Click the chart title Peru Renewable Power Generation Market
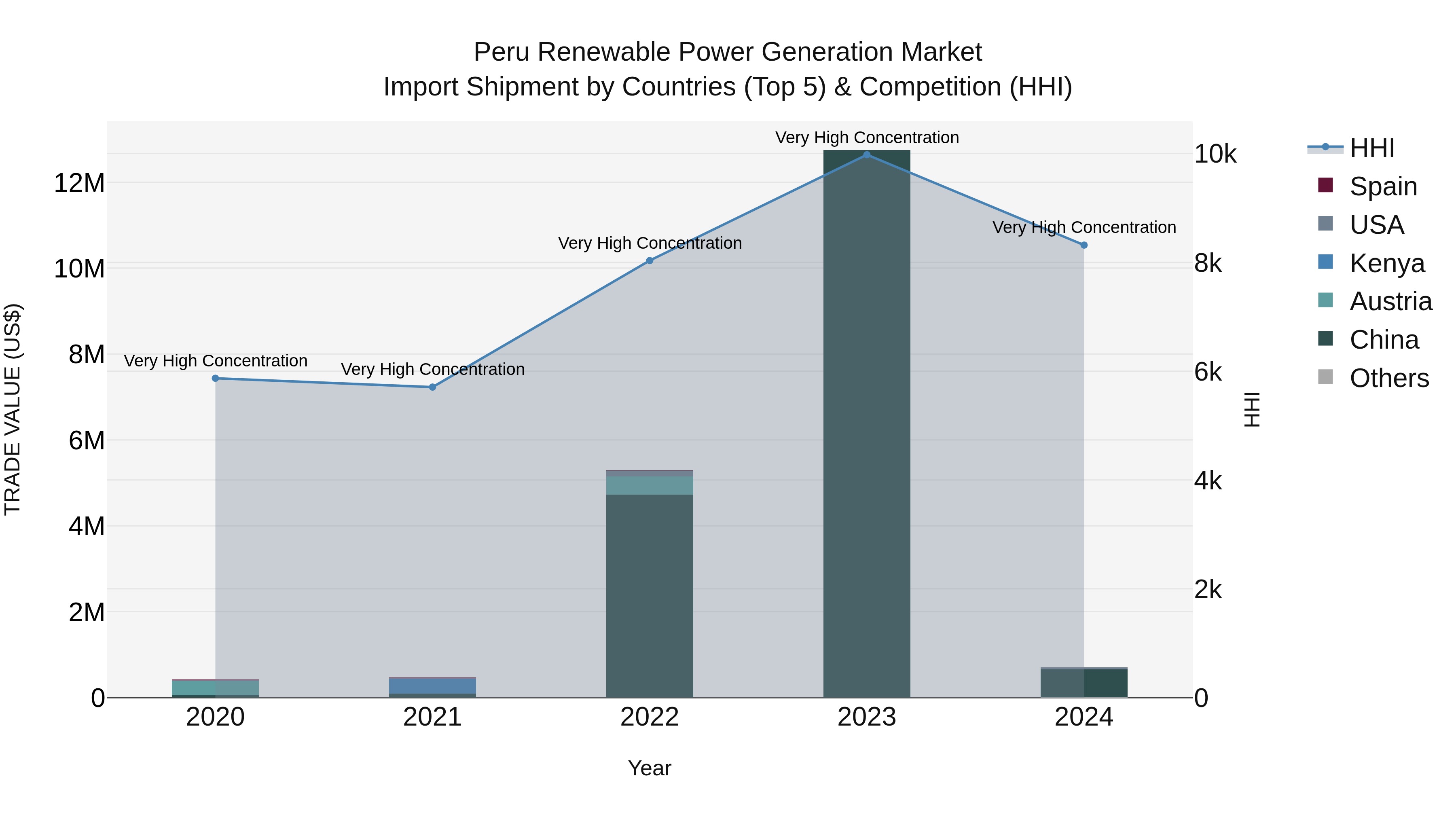Viewport: 1456px width, 819px height. tap(728, 52)
